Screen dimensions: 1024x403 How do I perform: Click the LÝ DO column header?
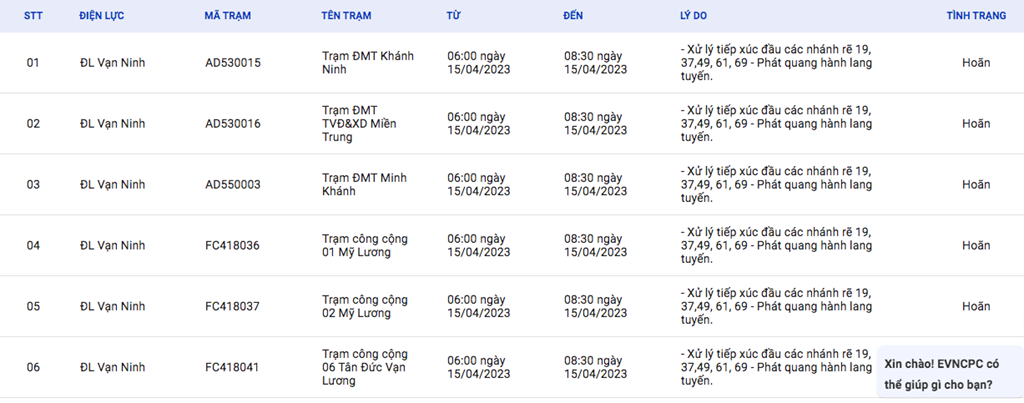694,17
